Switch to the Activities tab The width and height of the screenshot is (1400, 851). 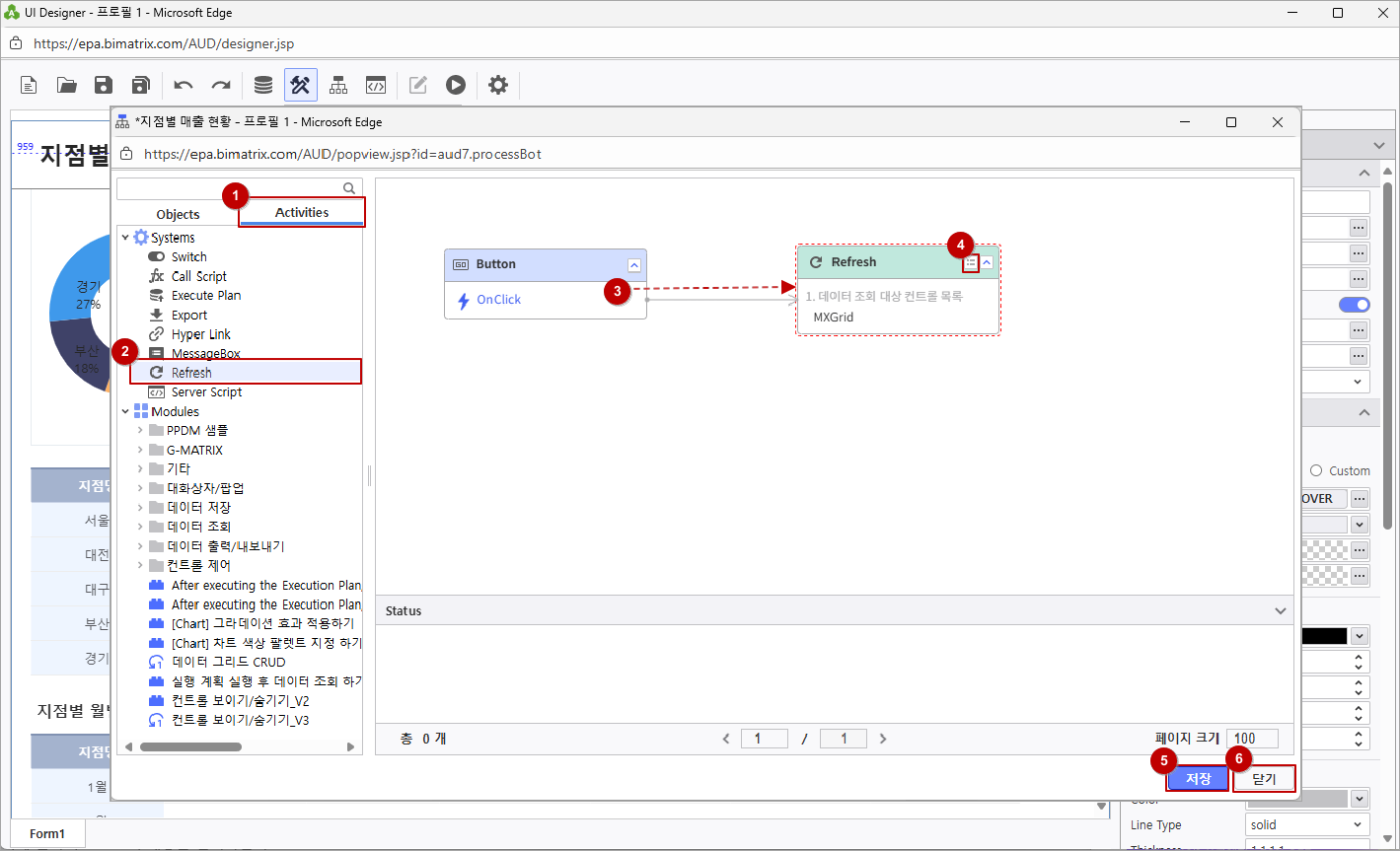(302, 212)
